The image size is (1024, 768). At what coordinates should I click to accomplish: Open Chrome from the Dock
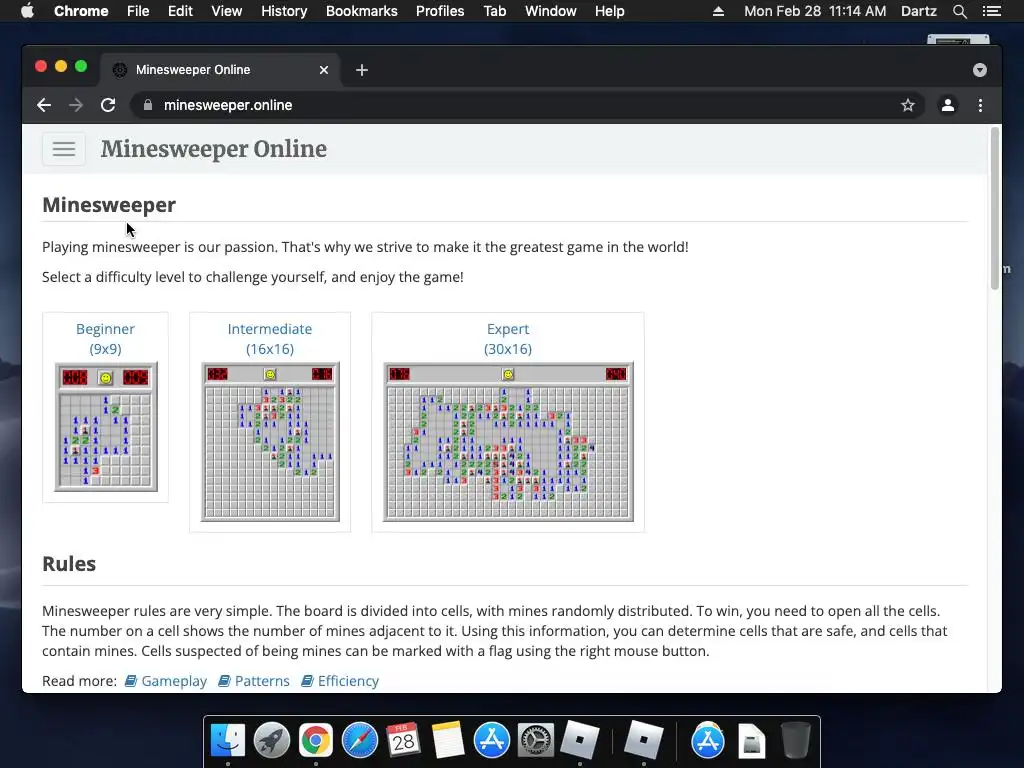316,741
